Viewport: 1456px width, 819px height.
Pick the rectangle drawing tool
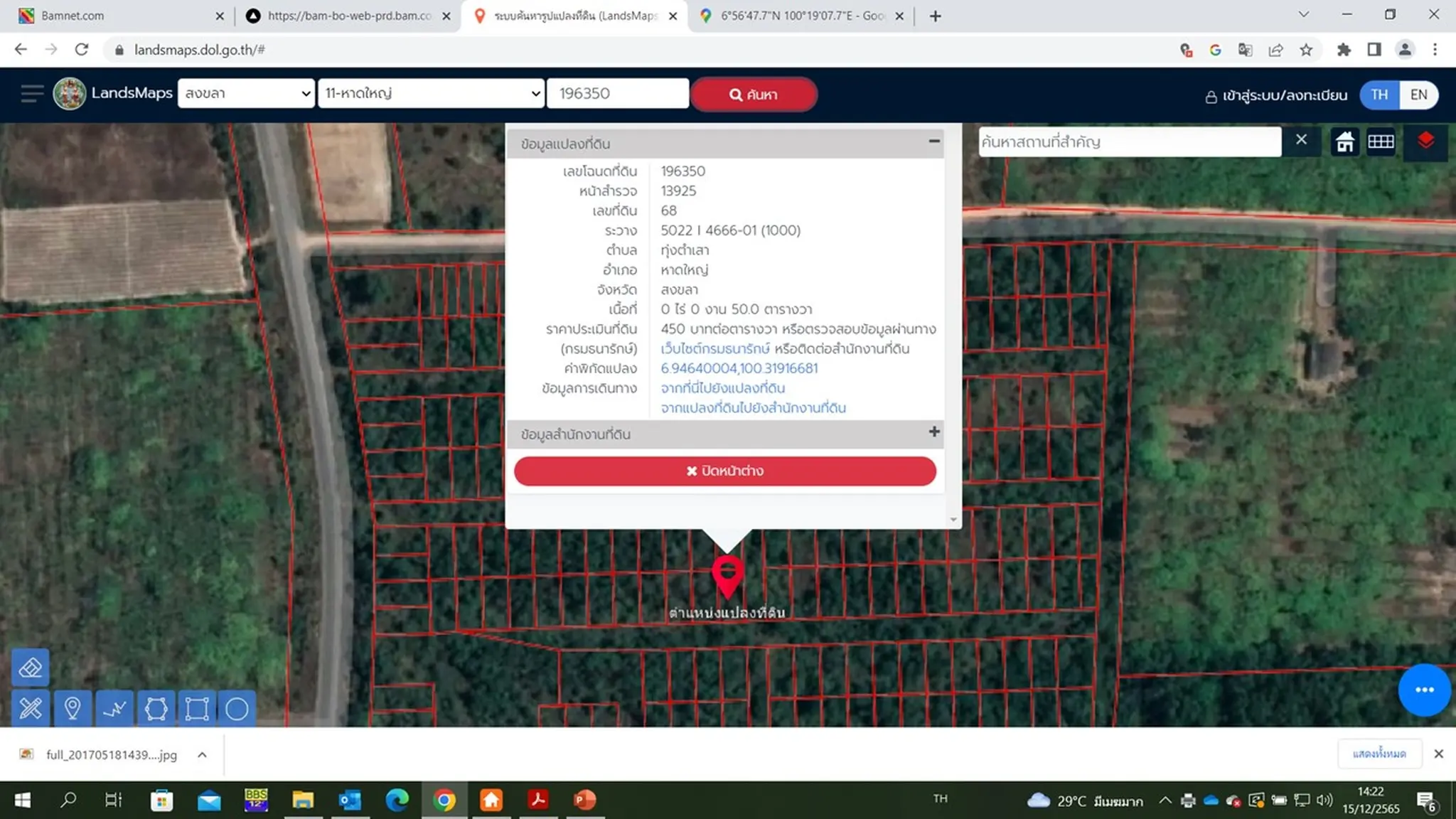pyautogui.click(x=197, y=708)
